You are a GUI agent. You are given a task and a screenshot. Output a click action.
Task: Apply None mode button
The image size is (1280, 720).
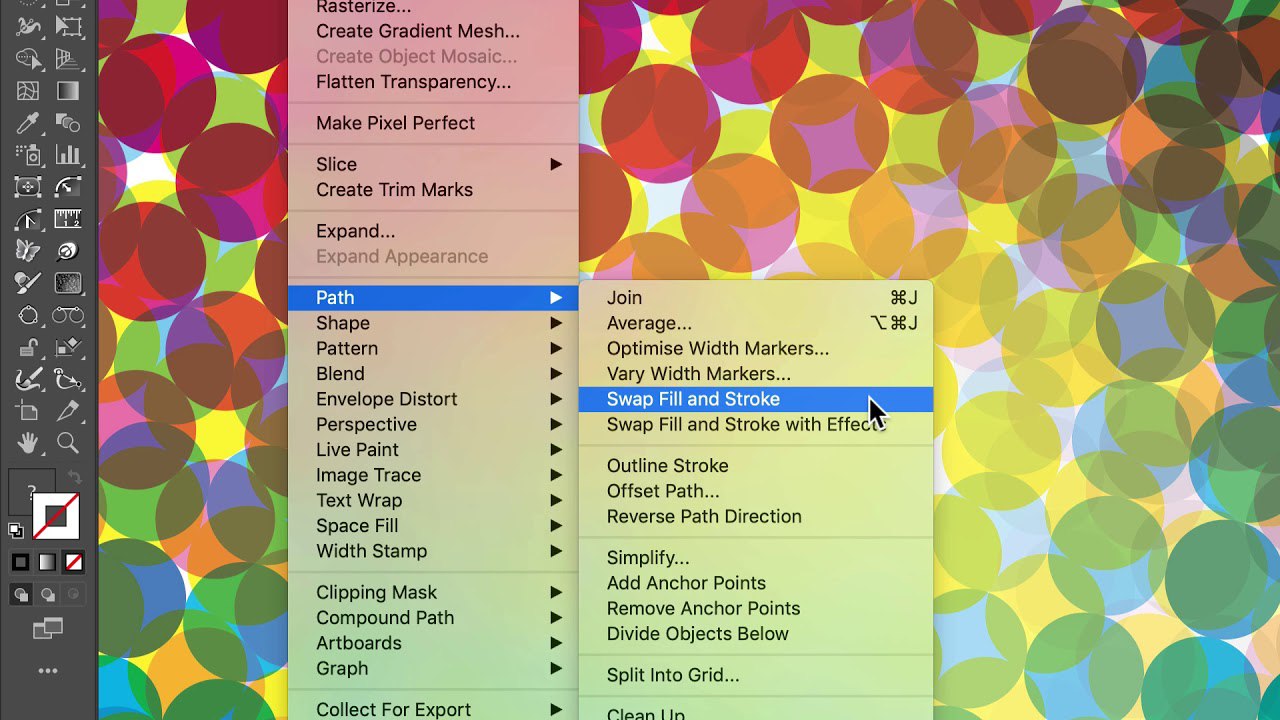74,563
